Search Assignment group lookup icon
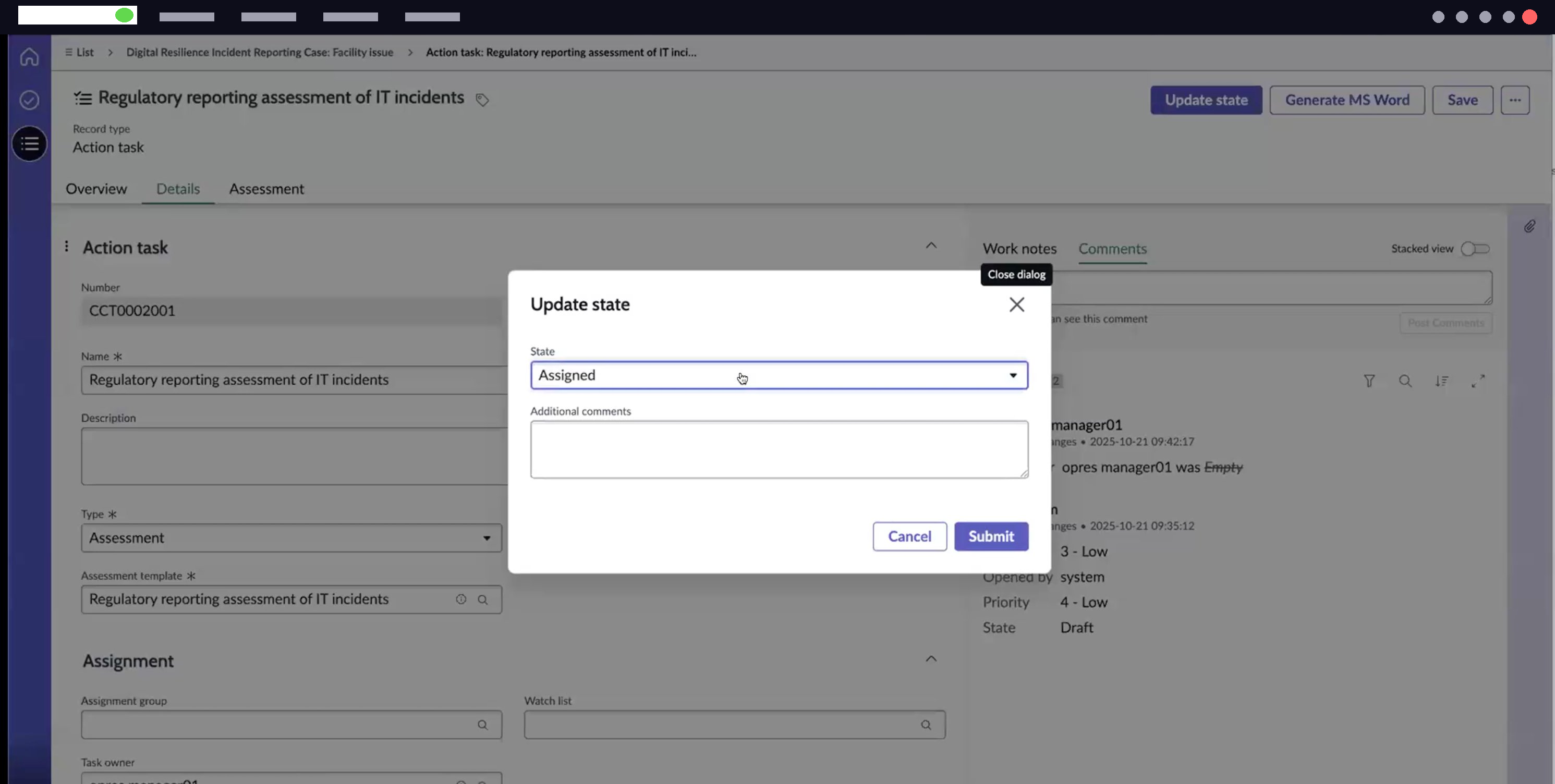This screenshot has height=784, width=1555. [x=482, y=725]
